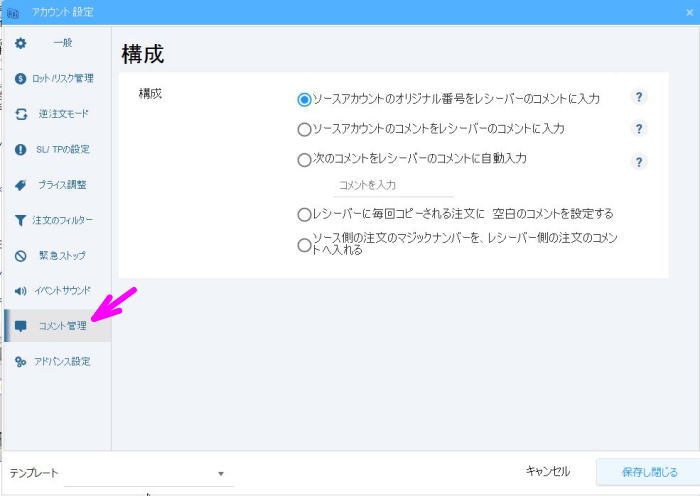Image resolution: width=700 pixels, height=496 pixels.
Task: Open the help icon for auto-input comment option
Action: [x=639, y=162]
